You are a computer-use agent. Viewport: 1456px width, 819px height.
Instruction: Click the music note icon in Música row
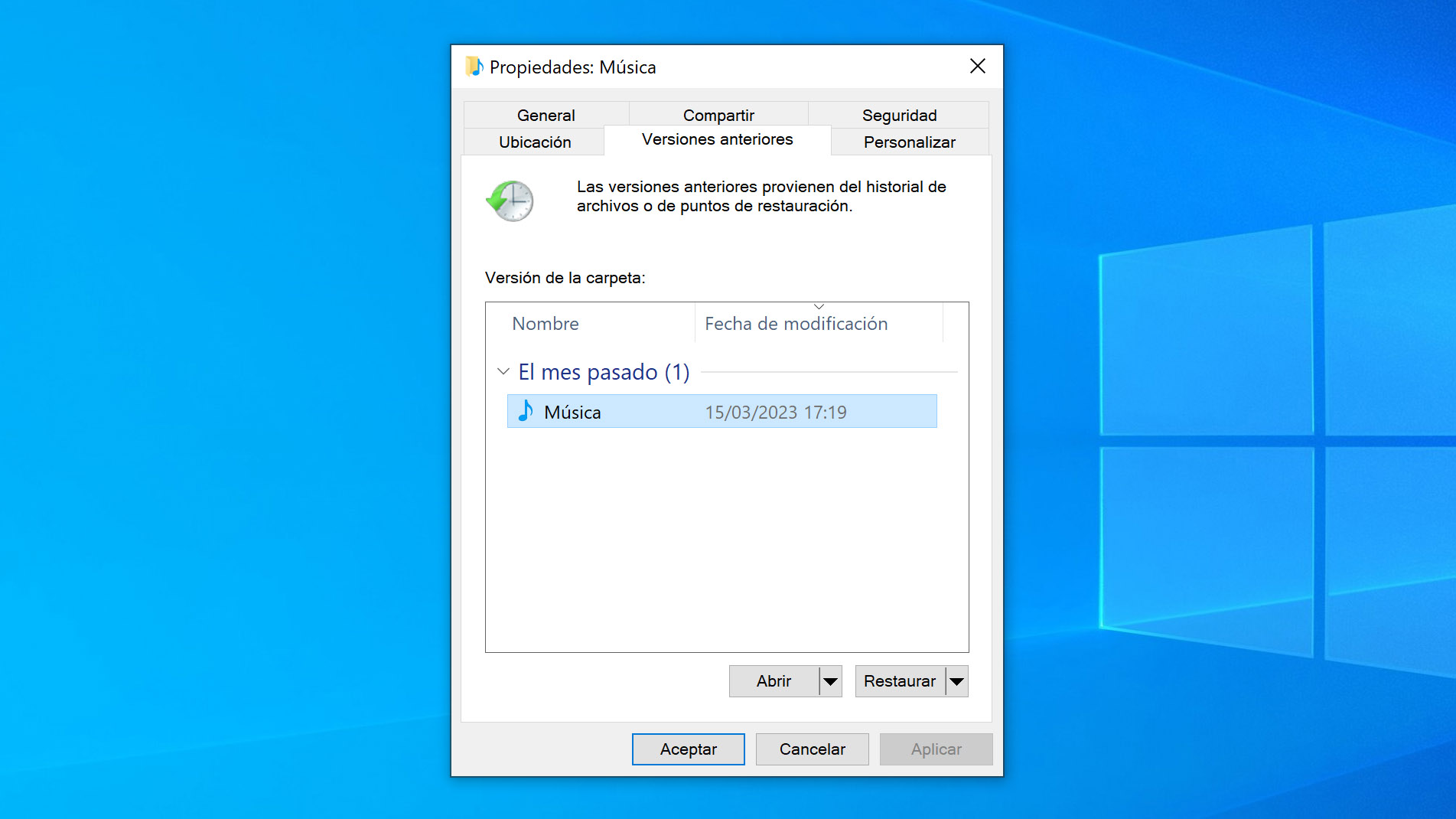(x=526, y=411)
